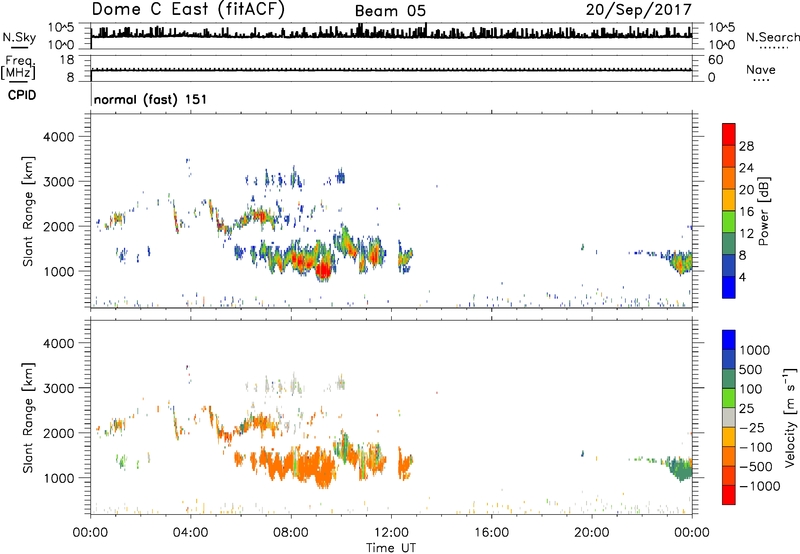This screenshot has height=554, width=800.
Task: Click the 'CPID' row label
Action: 22,95
